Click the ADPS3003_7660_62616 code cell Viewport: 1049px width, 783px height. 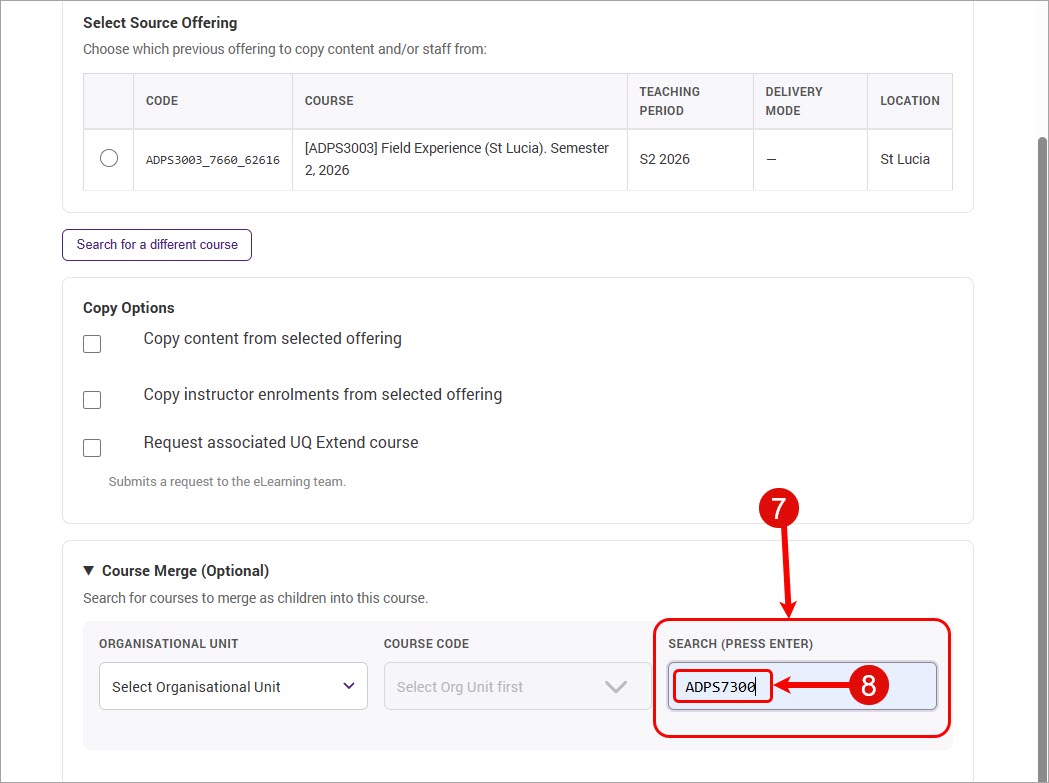pos(213,160)
